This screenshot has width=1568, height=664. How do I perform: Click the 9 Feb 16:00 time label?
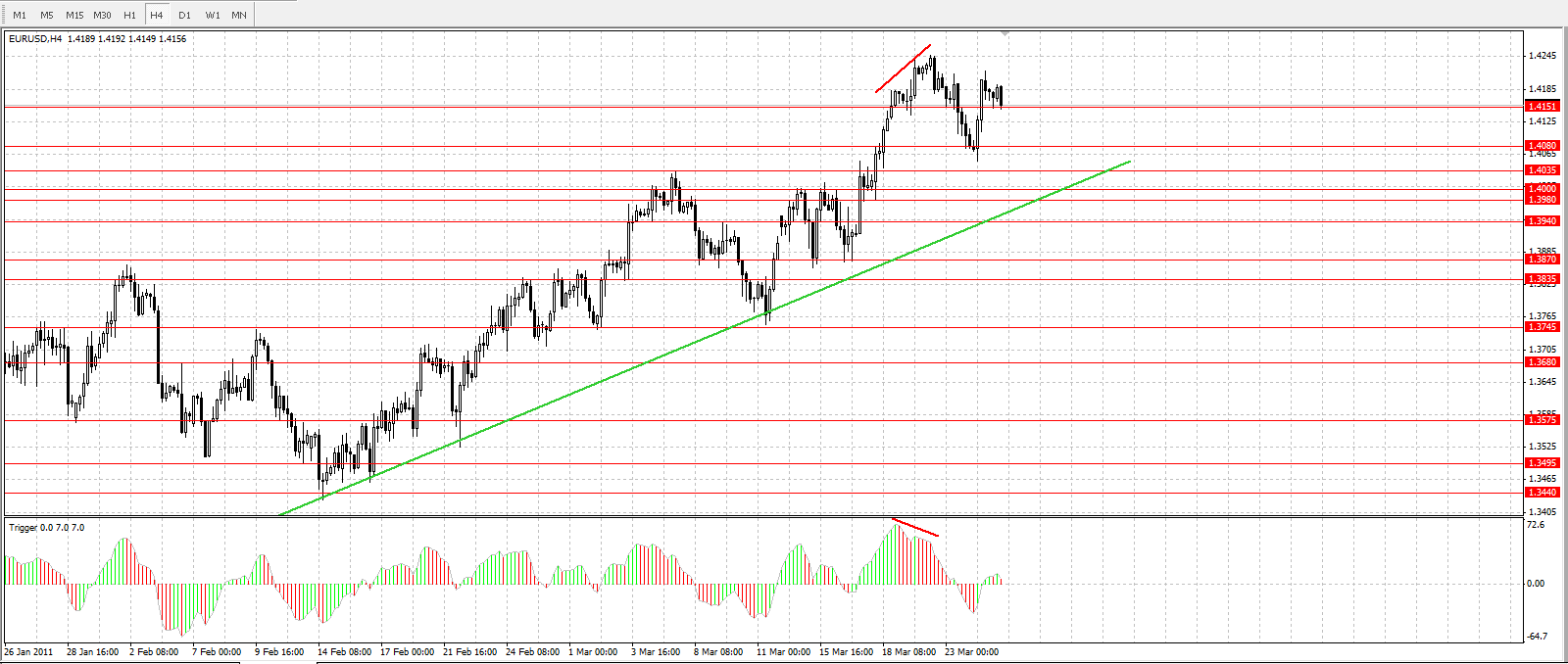coord(279,652)
